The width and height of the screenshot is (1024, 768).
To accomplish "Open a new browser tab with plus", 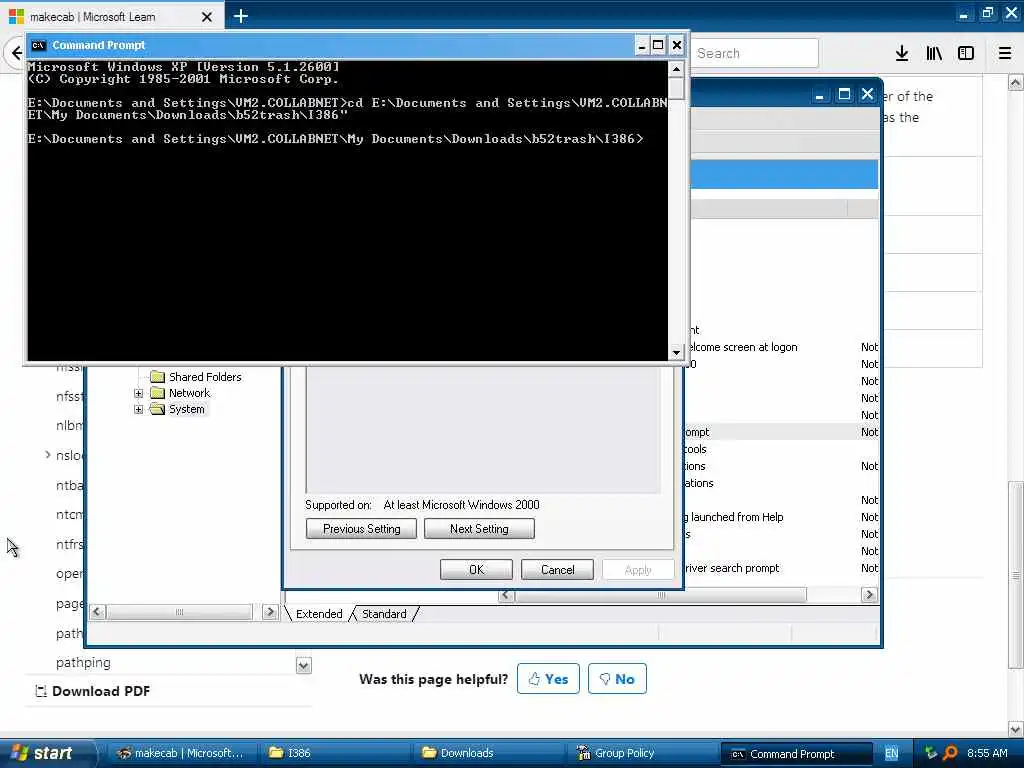I will coord(240,16).
